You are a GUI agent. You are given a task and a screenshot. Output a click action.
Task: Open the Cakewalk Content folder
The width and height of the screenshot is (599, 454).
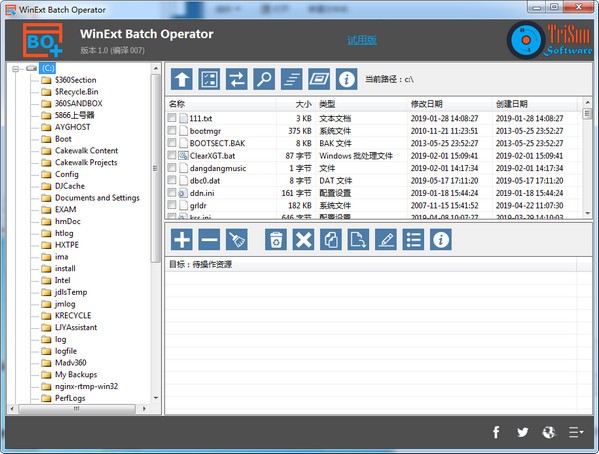[86, 151]
